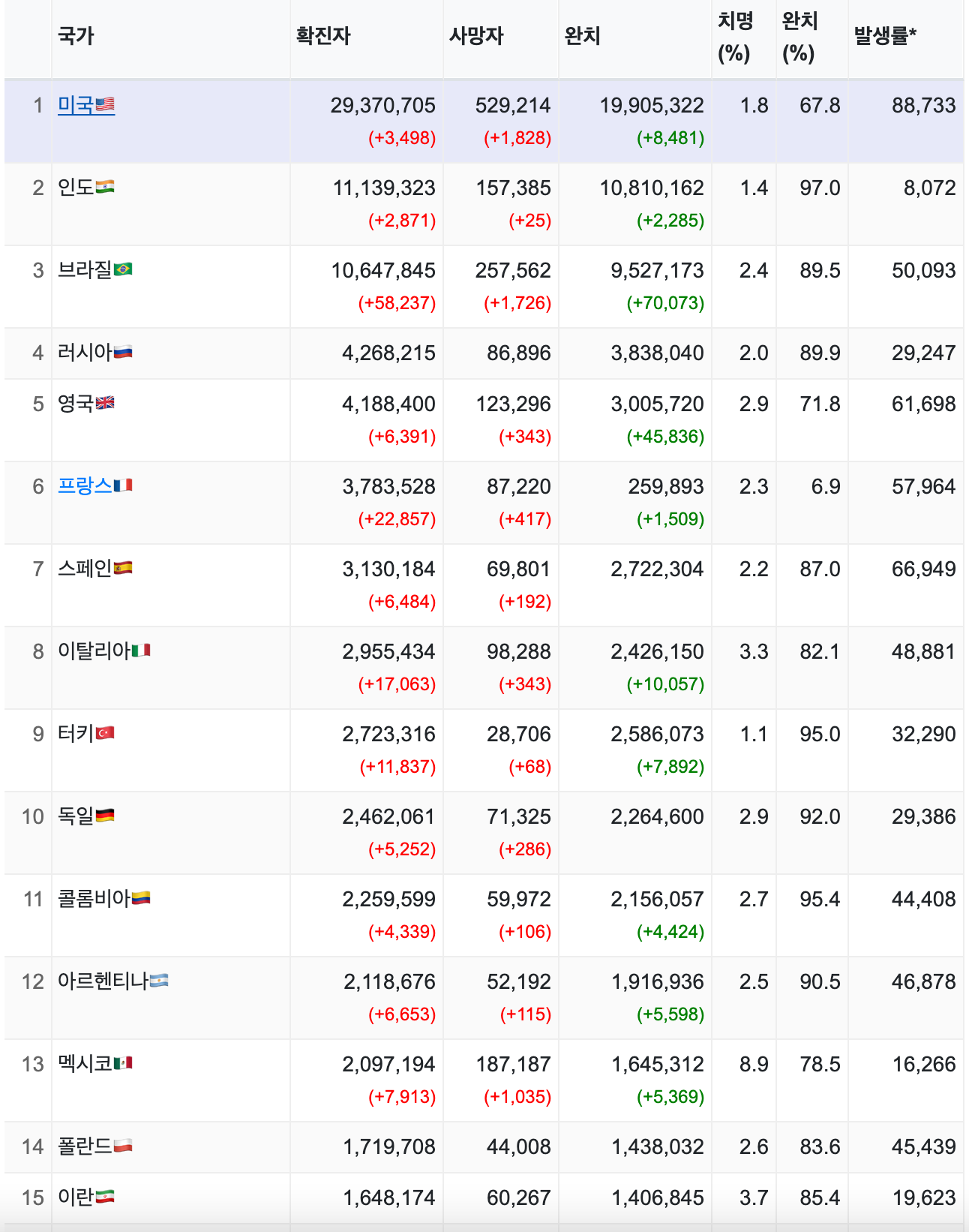
Task: Click the India flag icon
Action: 105,187
